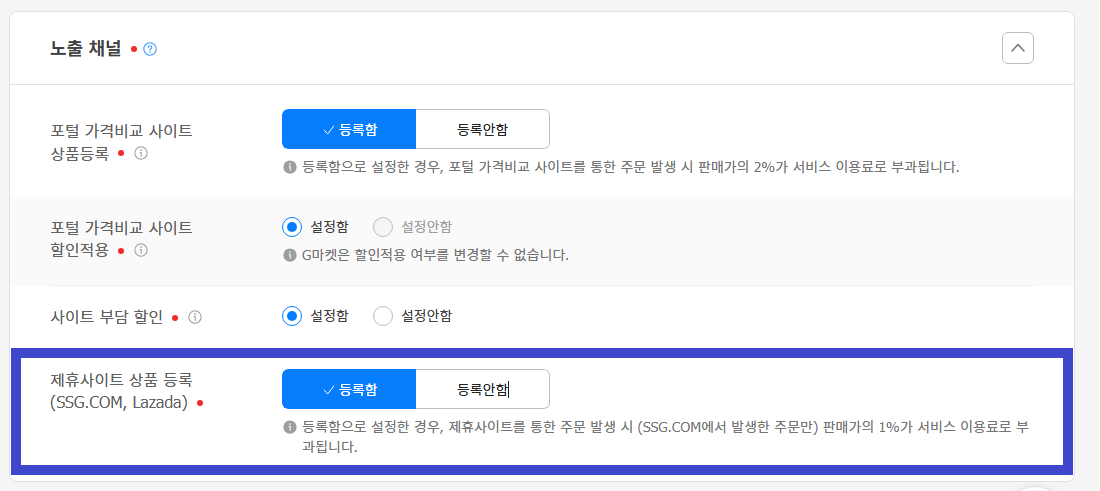Select 설정안함 for 포털 가격비교 사이트 할인적용
Viewport: 1100px width, 491px height.
[383, 227]
